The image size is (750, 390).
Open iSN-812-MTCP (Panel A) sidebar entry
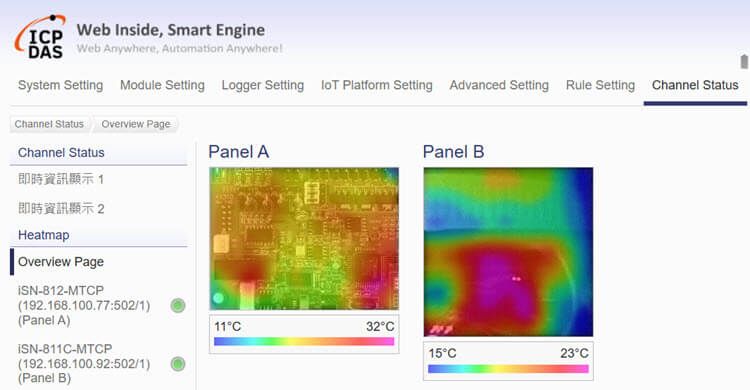pyautogui.click(x=84, y=305)
